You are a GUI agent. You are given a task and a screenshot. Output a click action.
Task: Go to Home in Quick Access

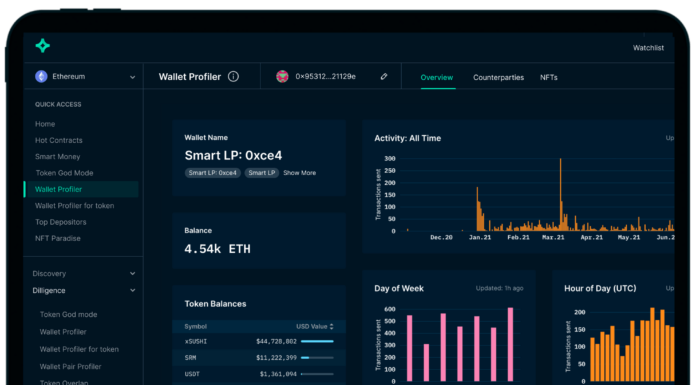45,124
